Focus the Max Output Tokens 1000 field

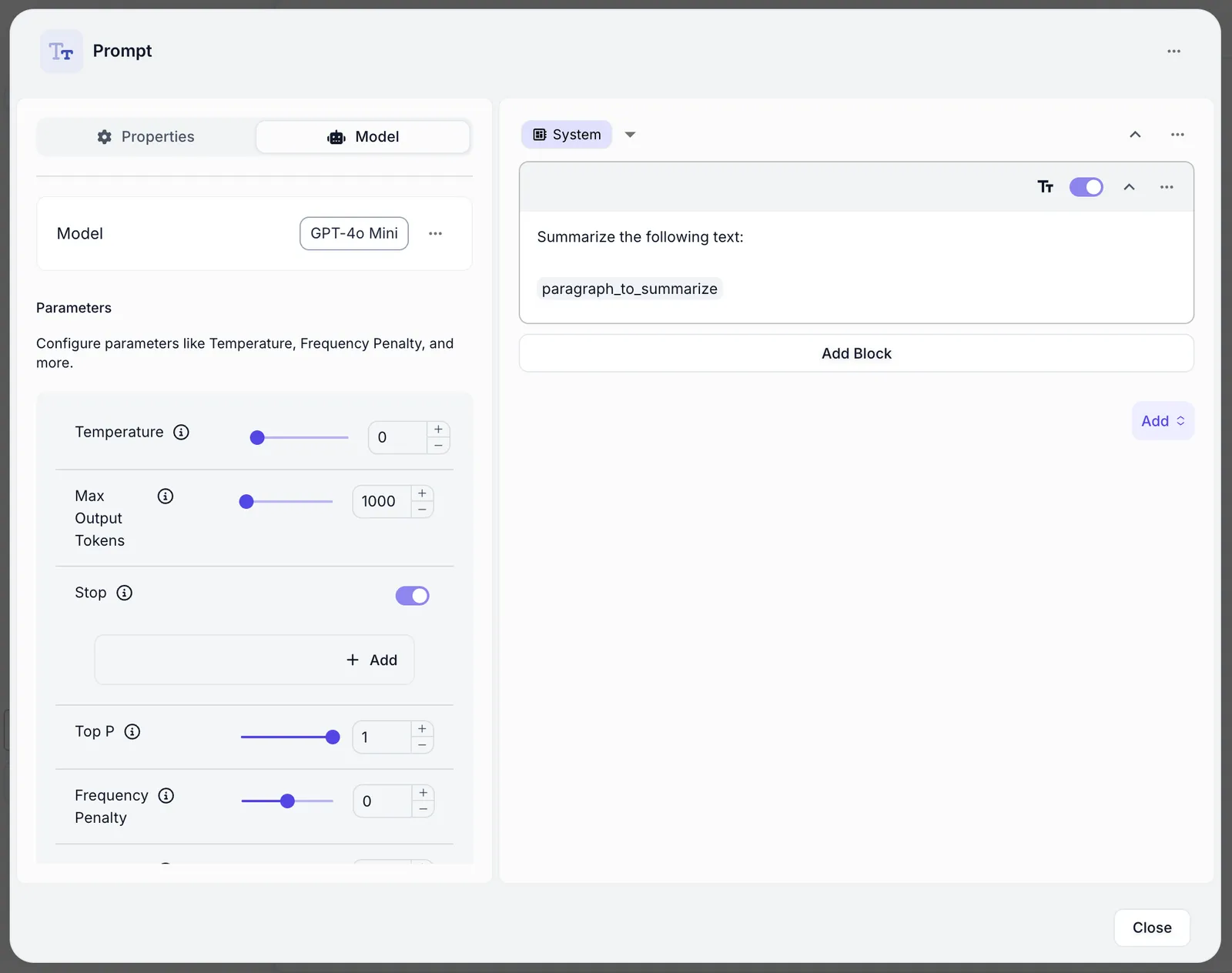(382, 501)
